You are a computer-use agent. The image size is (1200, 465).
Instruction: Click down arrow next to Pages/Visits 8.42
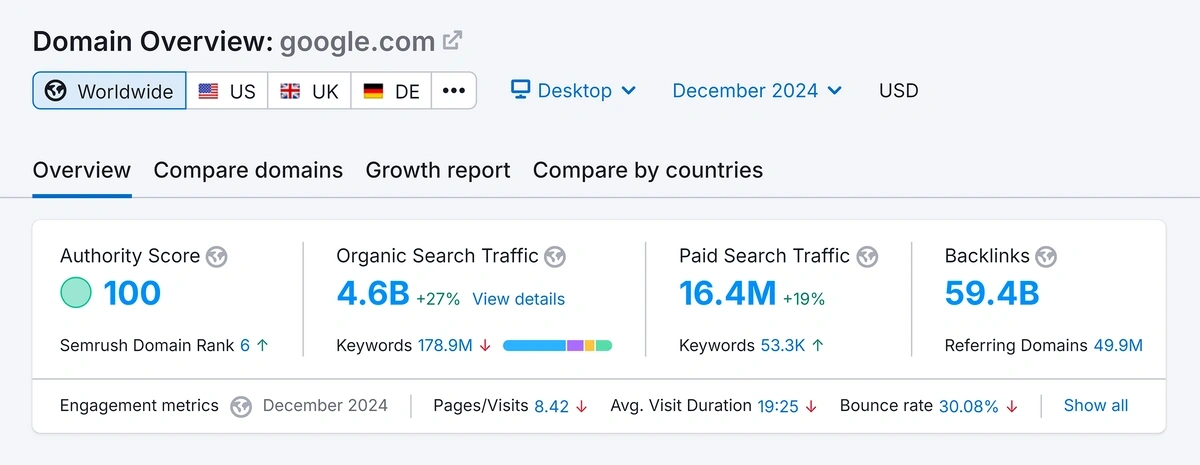click(581, 406)
